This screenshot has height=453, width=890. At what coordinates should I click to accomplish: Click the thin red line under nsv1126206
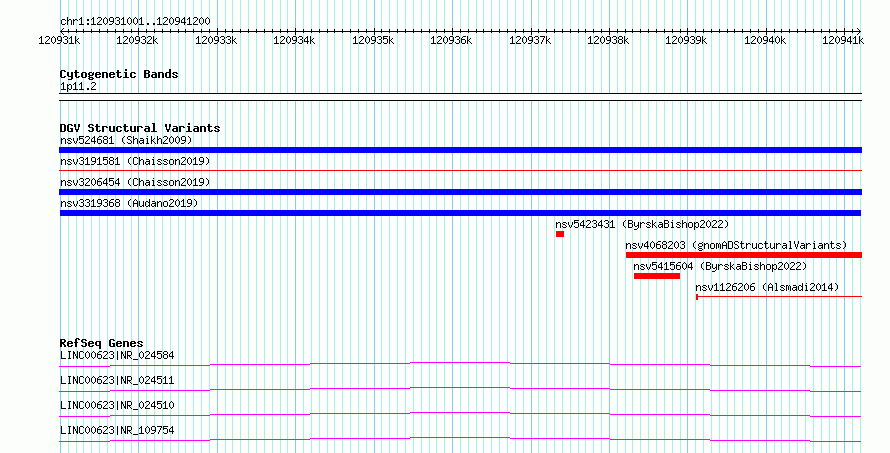pyautogui.click(x=779, y=296)
